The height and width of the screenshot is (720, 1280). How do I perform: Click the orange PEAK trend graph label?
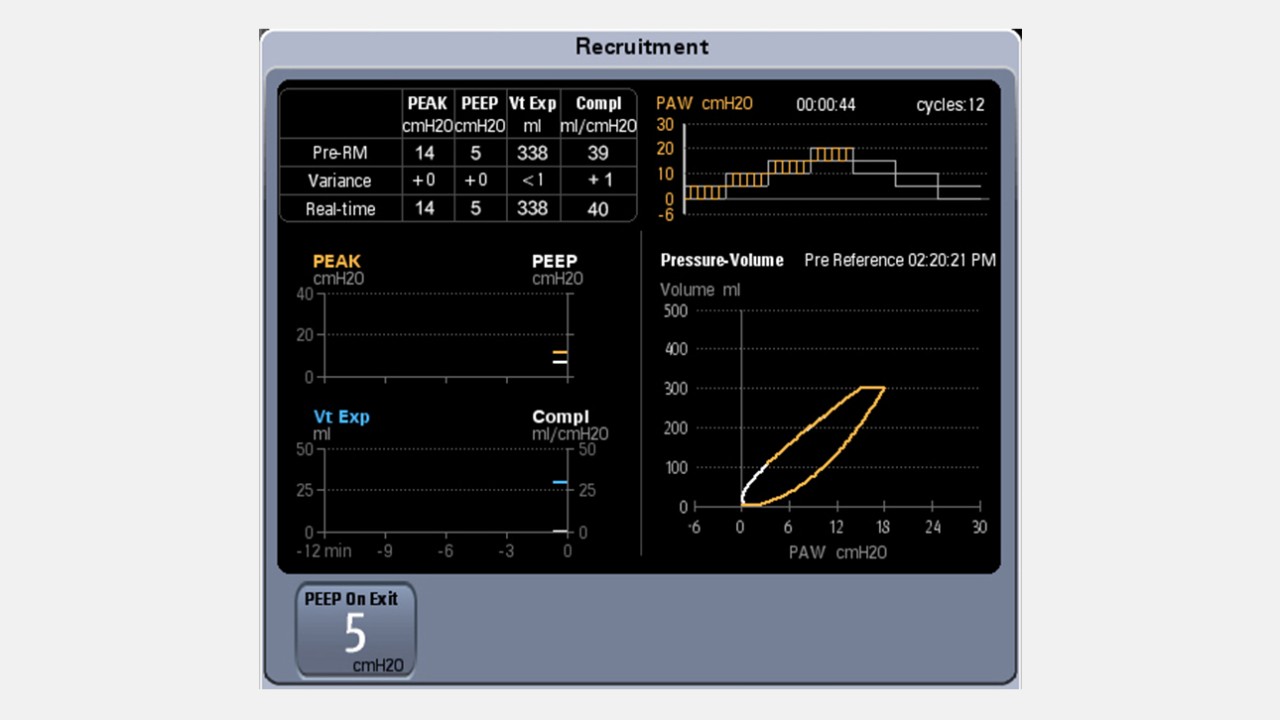pyautogui.click(x=336, y=262)
